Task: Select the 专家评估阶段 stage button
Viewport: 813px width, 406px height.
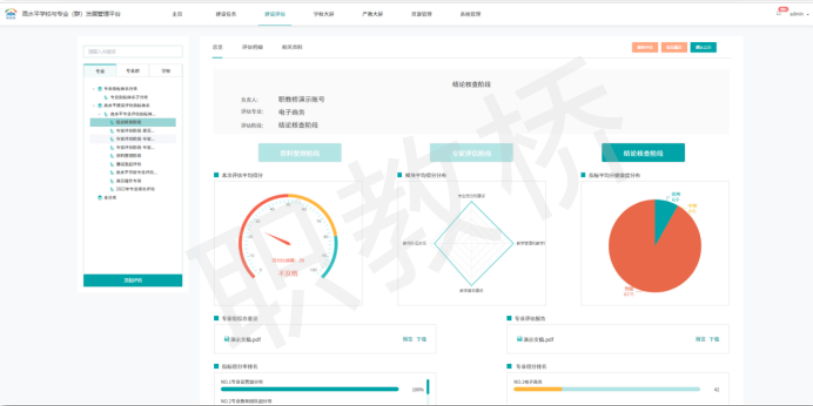Action: 471,153
